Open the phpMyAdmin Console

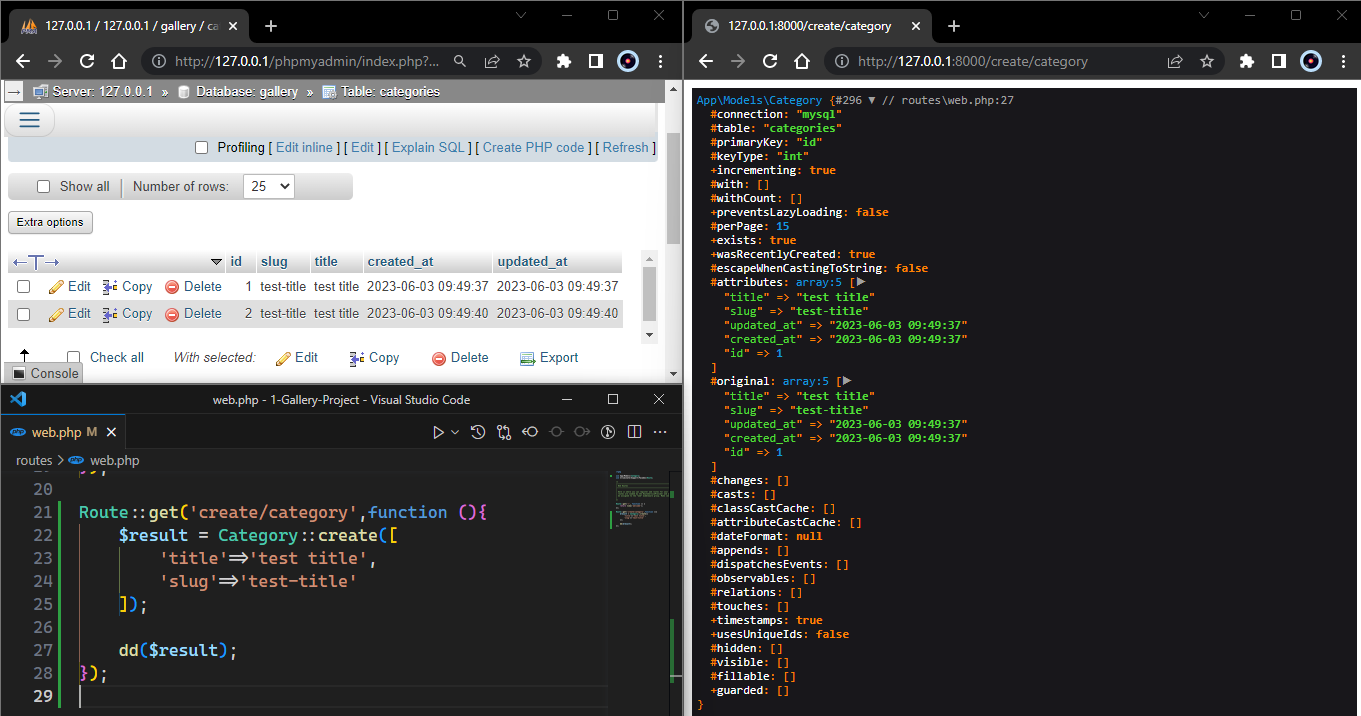click(x=45, y=373)
